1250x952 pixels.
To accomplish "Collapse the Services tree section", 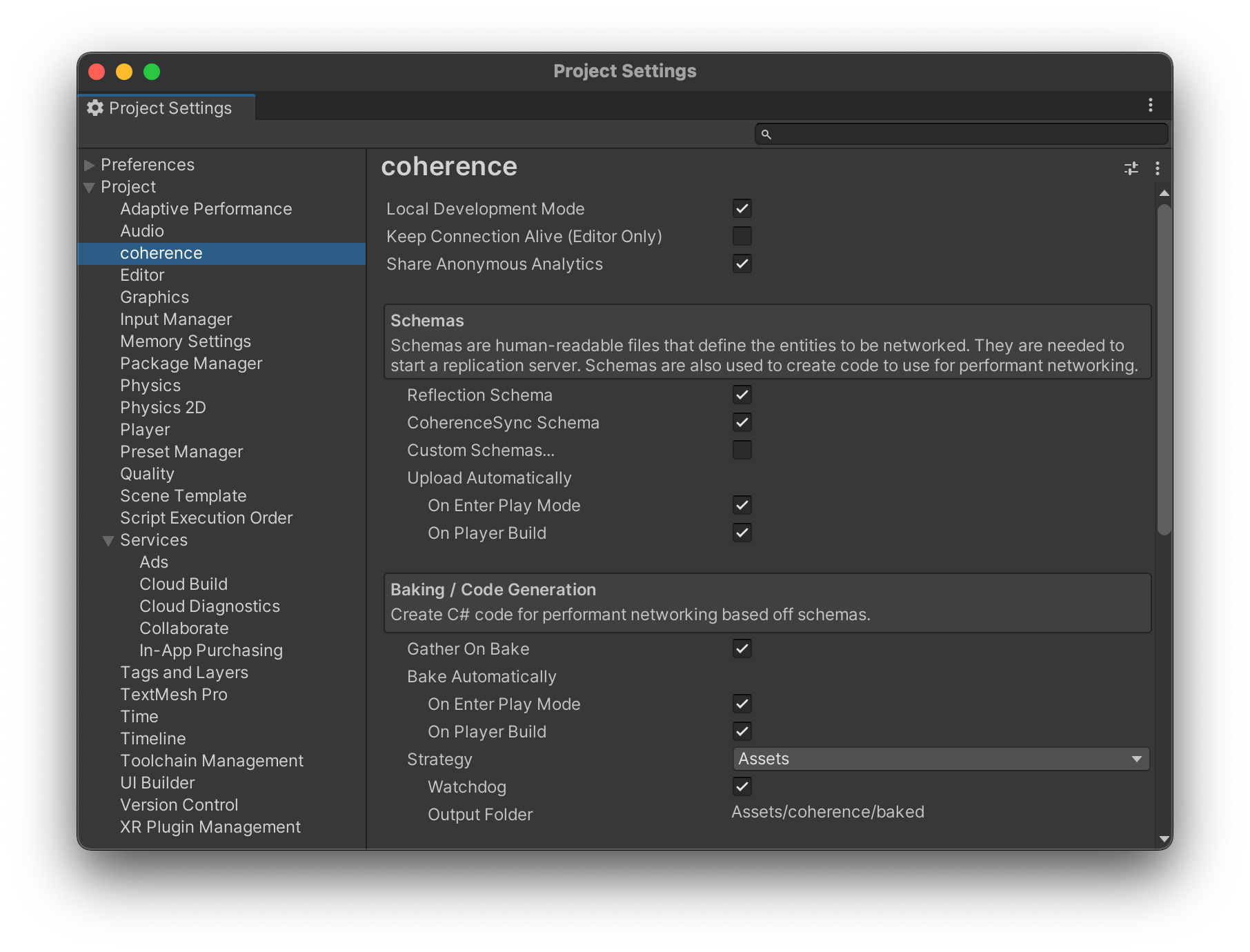I will point(108,541).
